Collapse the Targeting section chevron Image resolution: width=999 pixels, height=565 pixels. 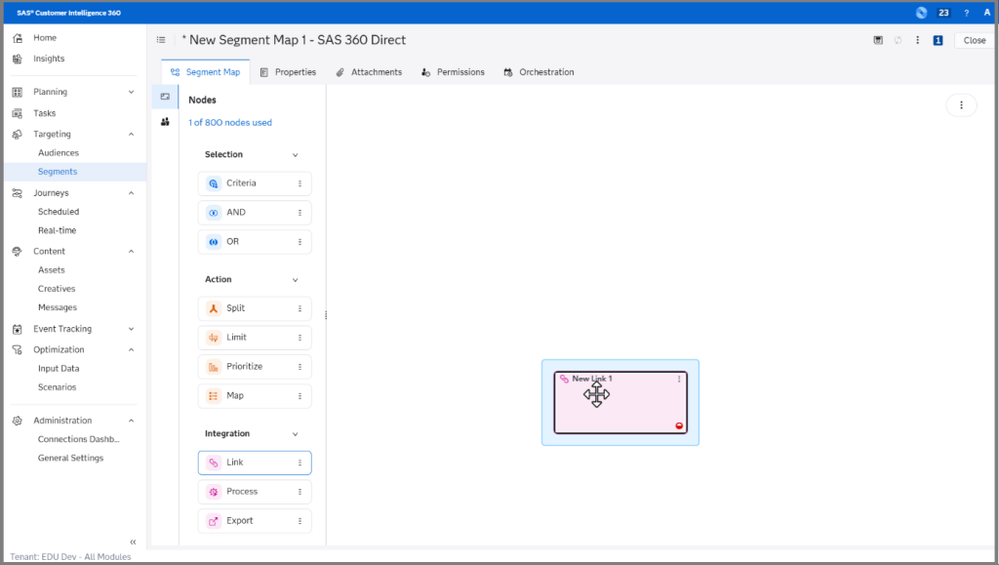pyautogui.click(x=131, y=134)
